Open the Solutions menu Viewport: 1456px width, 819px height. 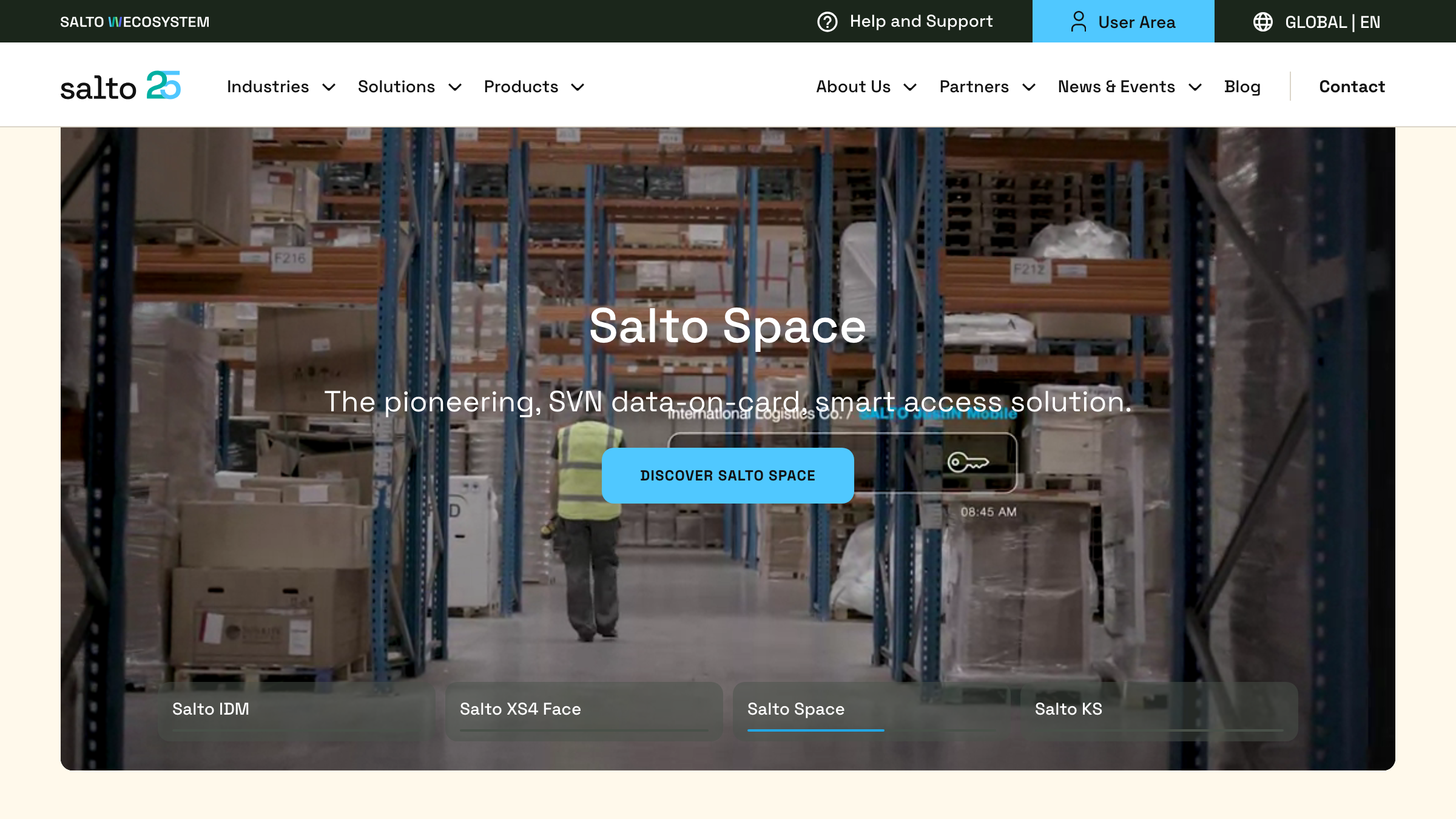pos(396,87)
